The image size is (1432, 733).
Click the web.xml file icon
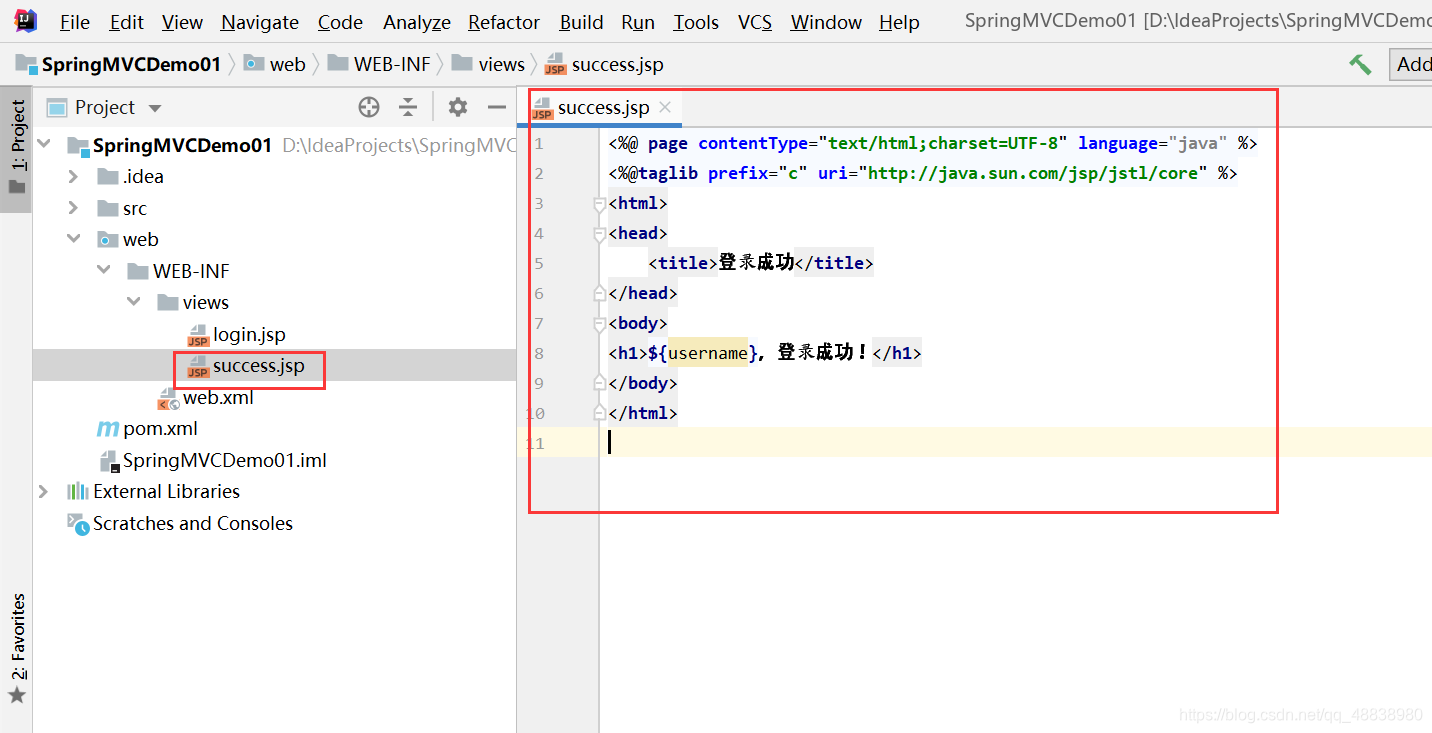168,398
